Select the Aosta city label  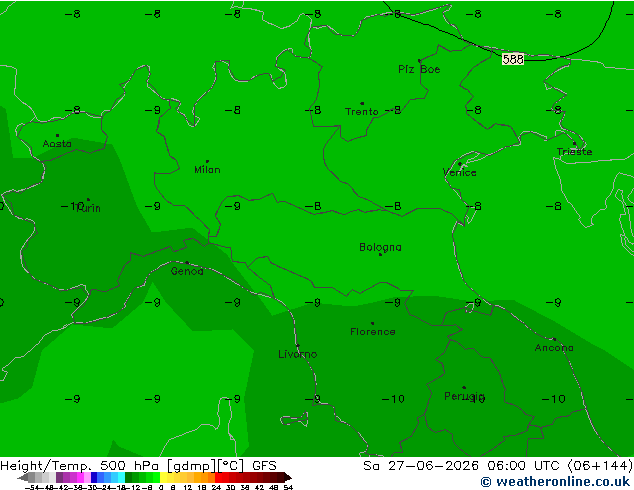click(57, 144)
